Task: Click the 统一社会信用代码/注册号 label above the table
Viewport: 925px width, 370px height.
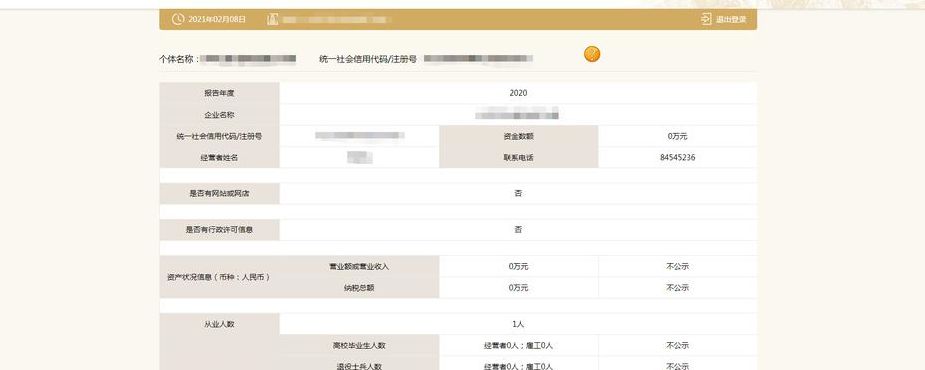Action: (x=368, y=59)
